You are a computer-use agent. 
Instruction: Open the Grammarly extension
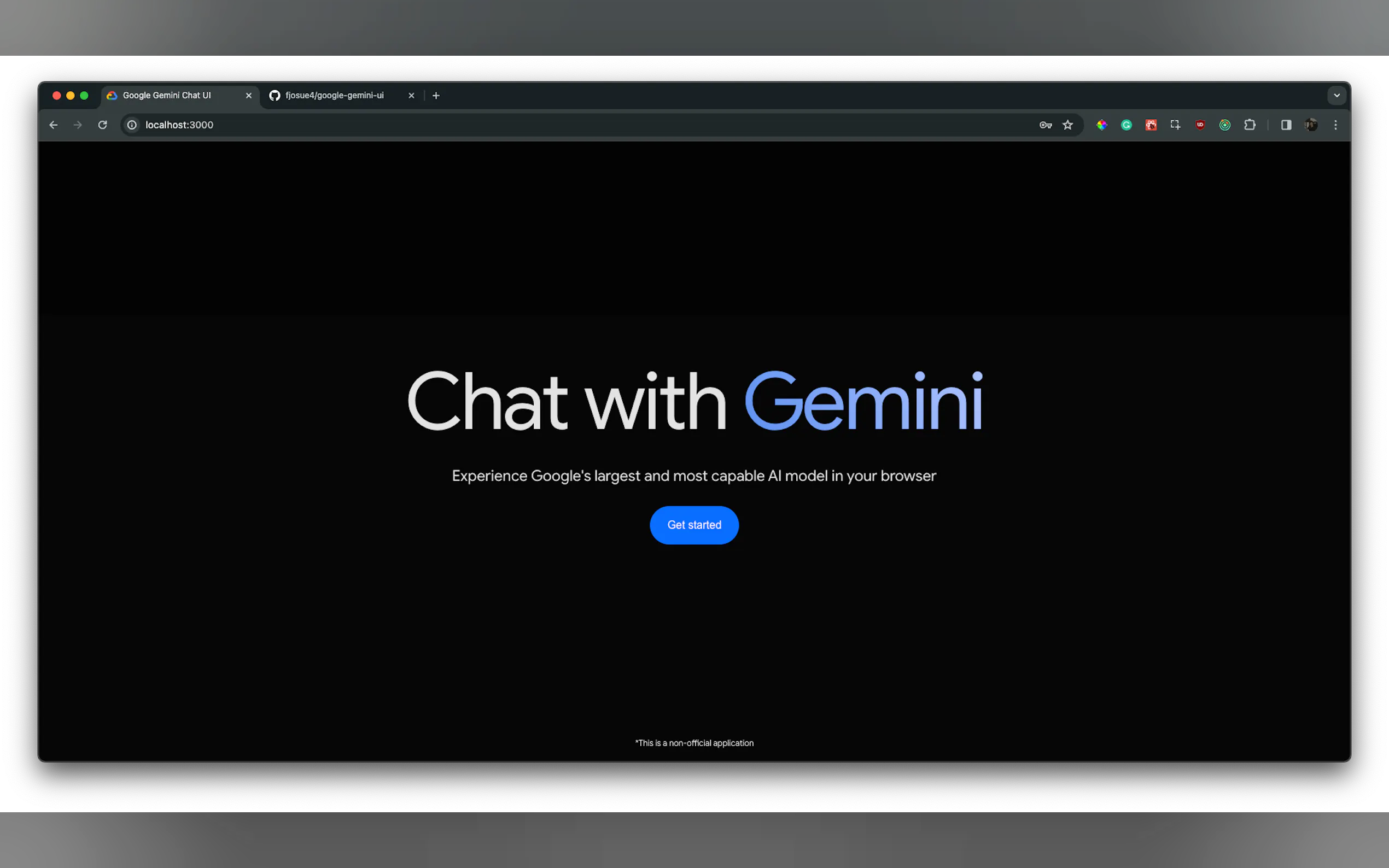(x=1126, y=125)
